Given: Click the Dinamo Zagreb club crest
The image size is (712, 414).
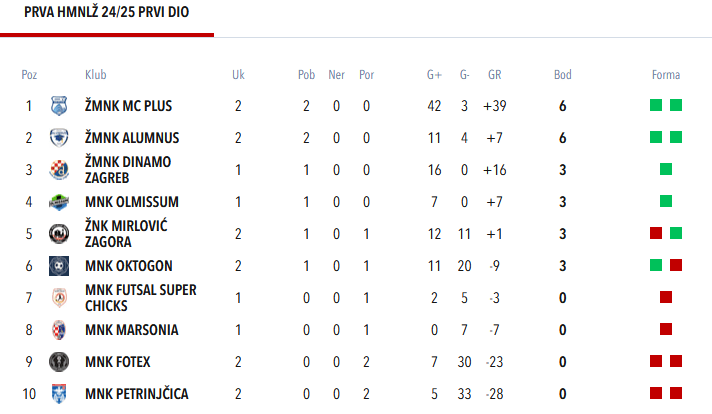Looking at the screenshot, I should pos(59,170).
